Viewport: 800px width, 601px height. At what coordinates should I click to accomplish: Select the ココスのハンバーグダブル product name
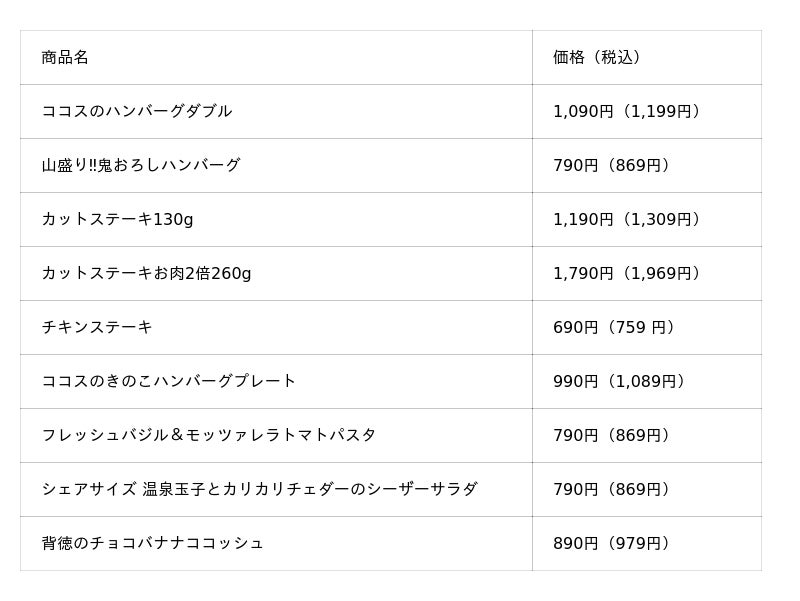[137, 111]
